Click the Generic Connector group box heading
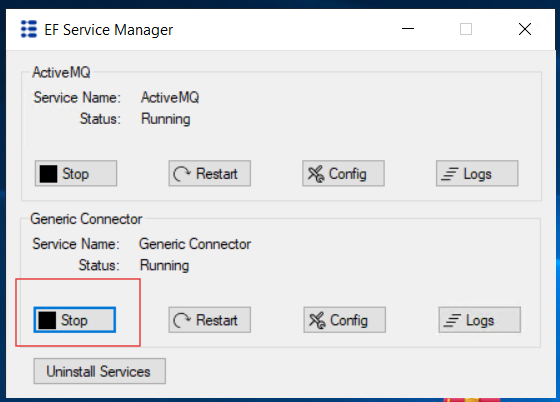The height and width of the screenshot is (402, 560). click(86, 219)
